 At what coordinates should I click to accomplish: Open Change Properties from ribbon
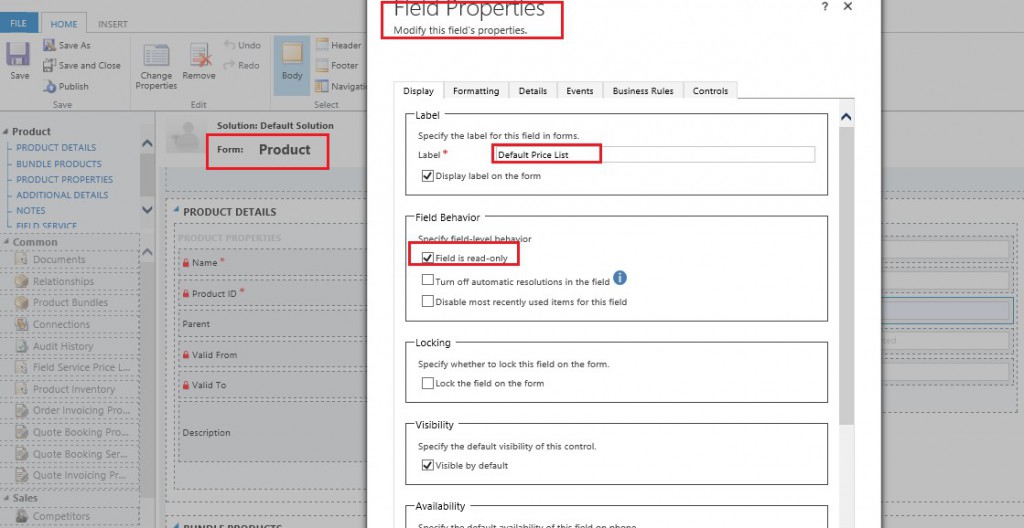[156, 59]
